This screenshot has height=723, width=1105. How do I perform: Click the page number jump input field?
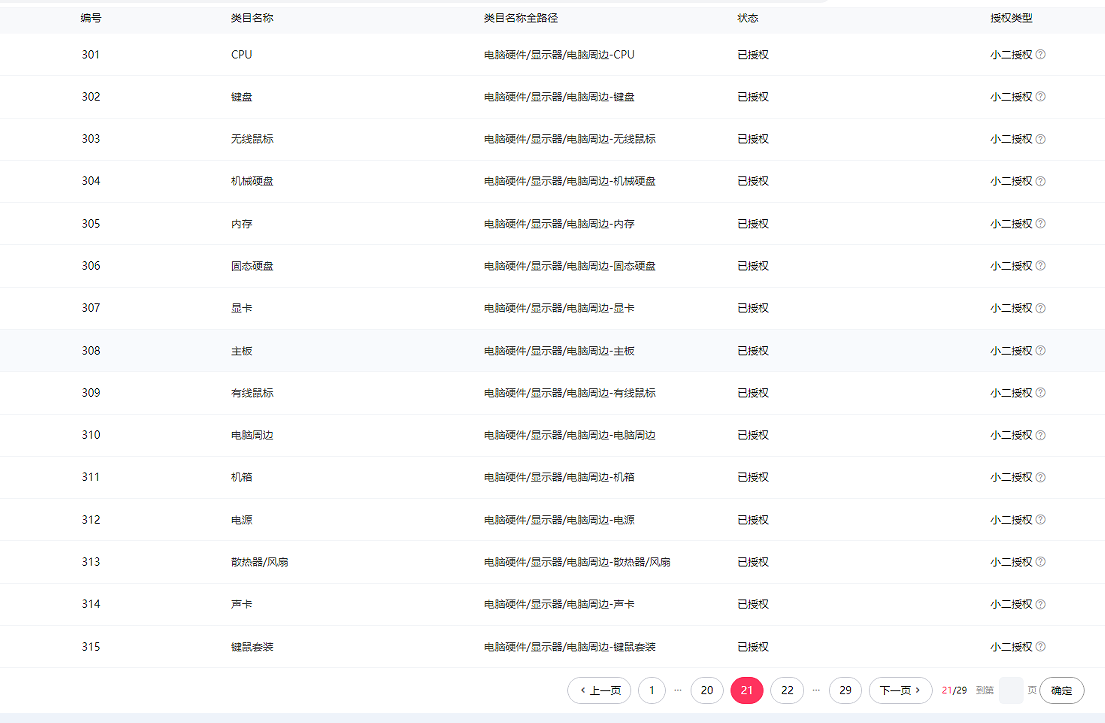[x=1010, y=690]
